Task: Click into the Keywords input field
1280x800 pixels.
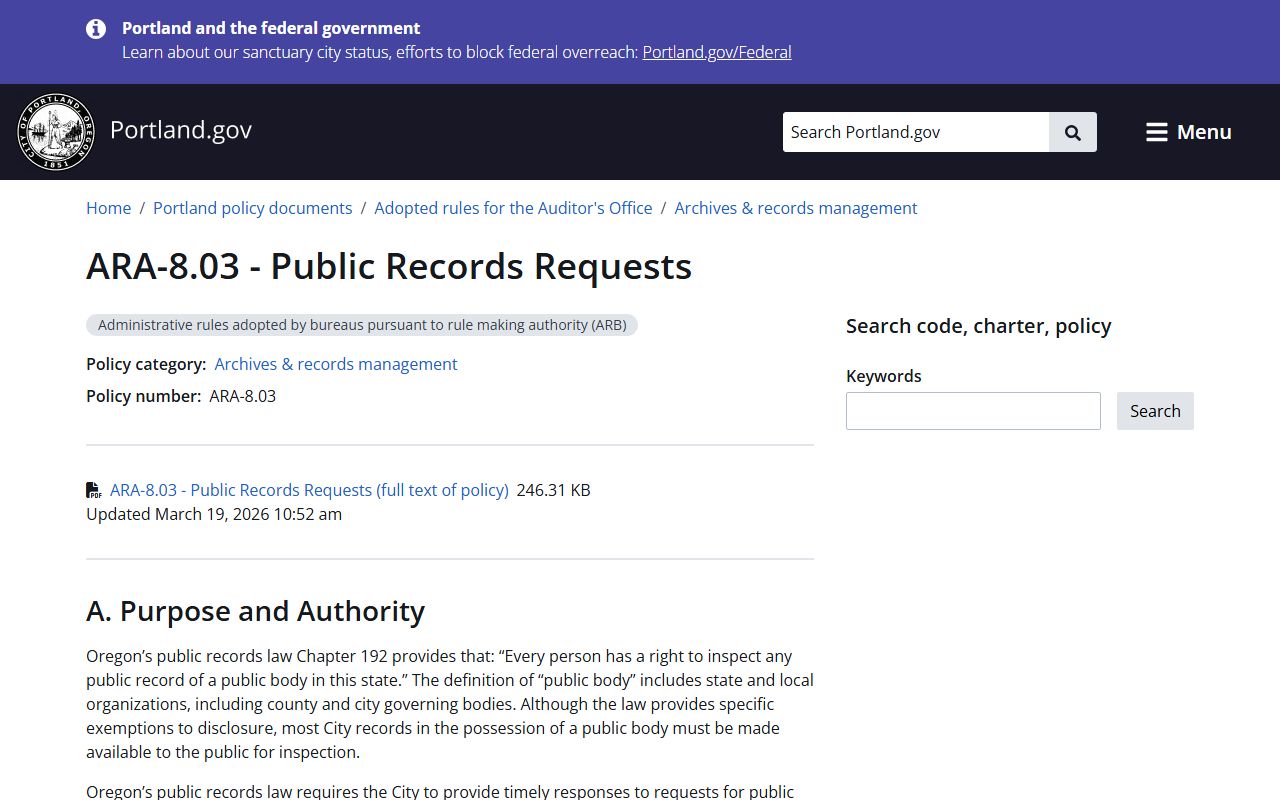Action: 973,411
